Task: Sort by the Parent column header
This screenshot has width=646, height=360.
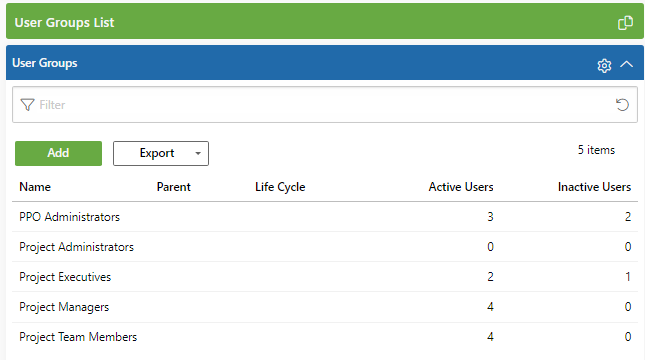Action: click(x=173, y=187)
